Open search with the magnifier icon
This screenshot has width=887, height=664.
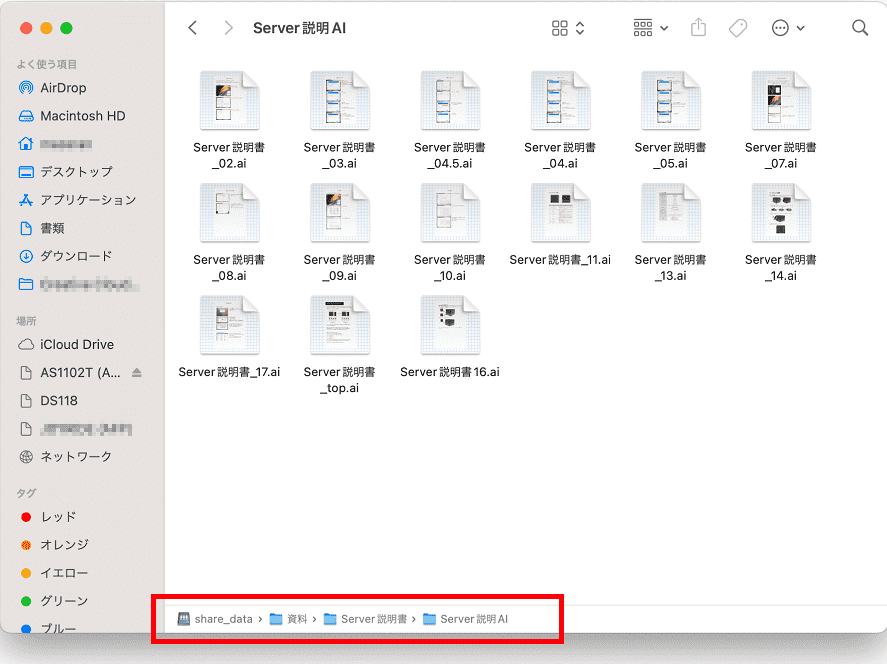click(x=860, y=28)
